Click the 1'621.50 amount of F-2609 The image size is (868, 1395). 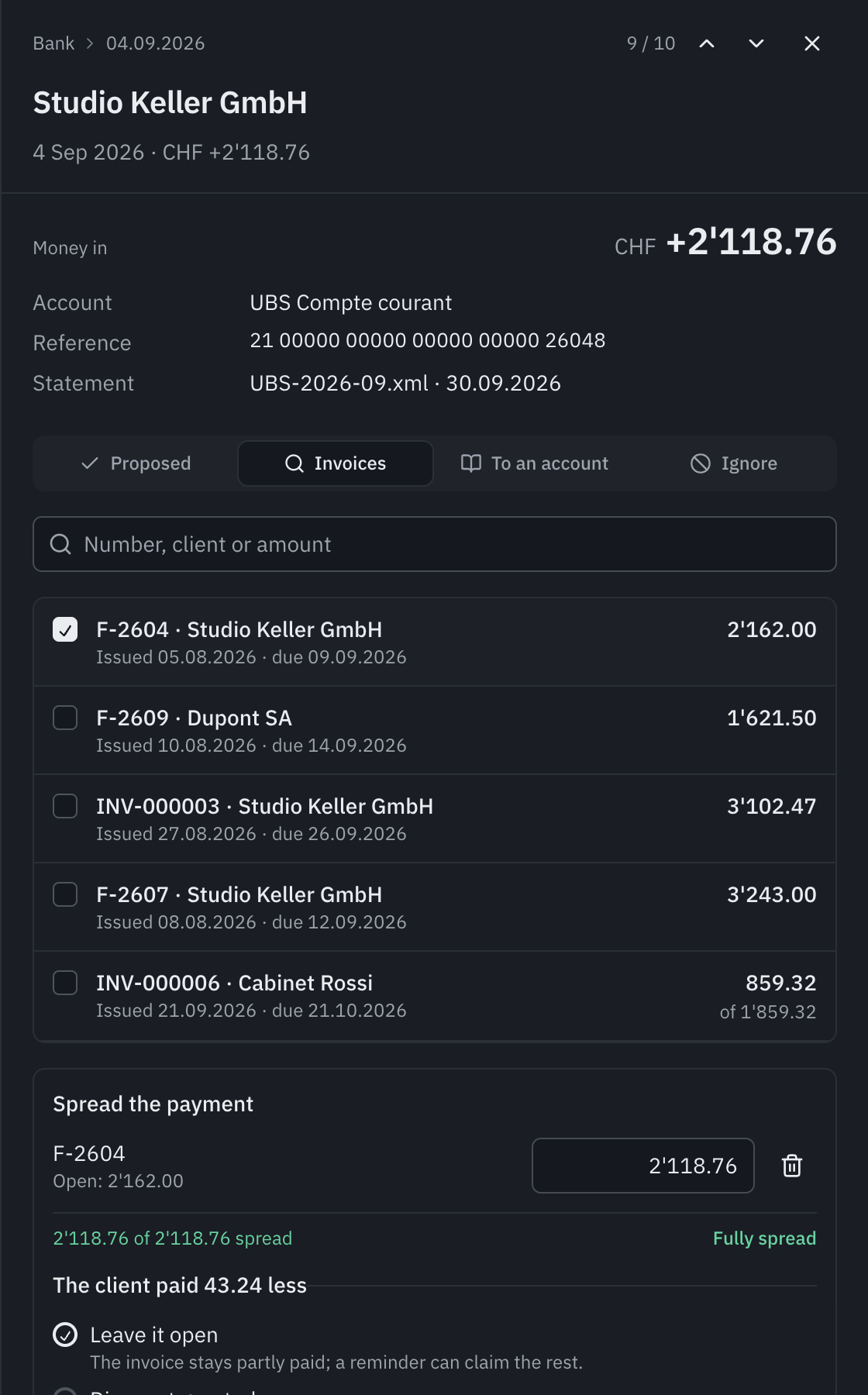(772, 718)
